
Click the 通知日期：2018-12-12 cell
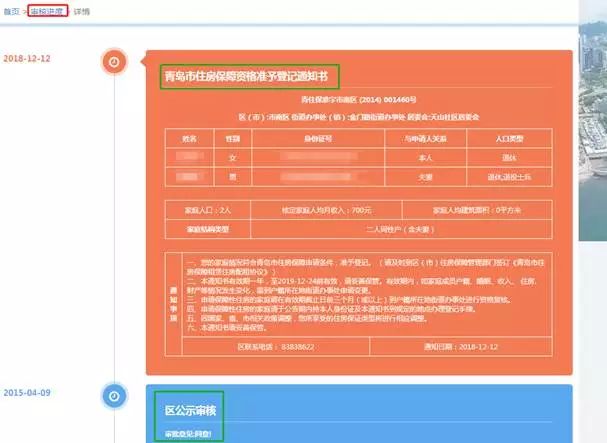pyautogui.click(x=461, y=347)
